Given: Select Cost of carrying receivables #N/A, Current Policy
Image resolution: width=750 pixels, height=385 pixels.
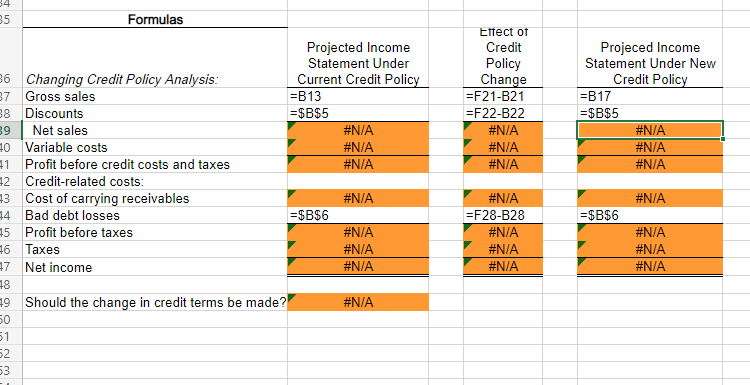Looking at the screenshot, I should click(x=358, y=198).
